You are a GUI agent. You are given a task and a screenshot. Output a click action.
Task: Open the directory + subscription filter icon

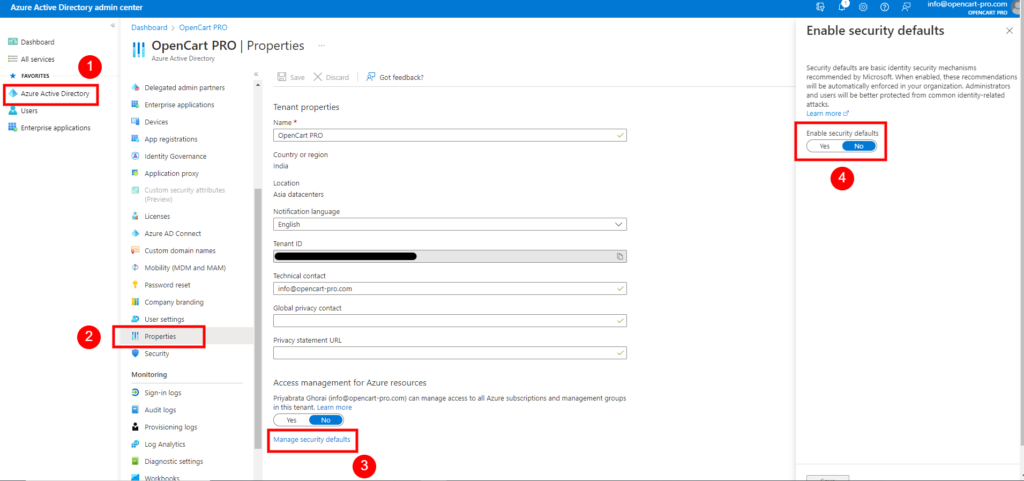click(820, 7)
